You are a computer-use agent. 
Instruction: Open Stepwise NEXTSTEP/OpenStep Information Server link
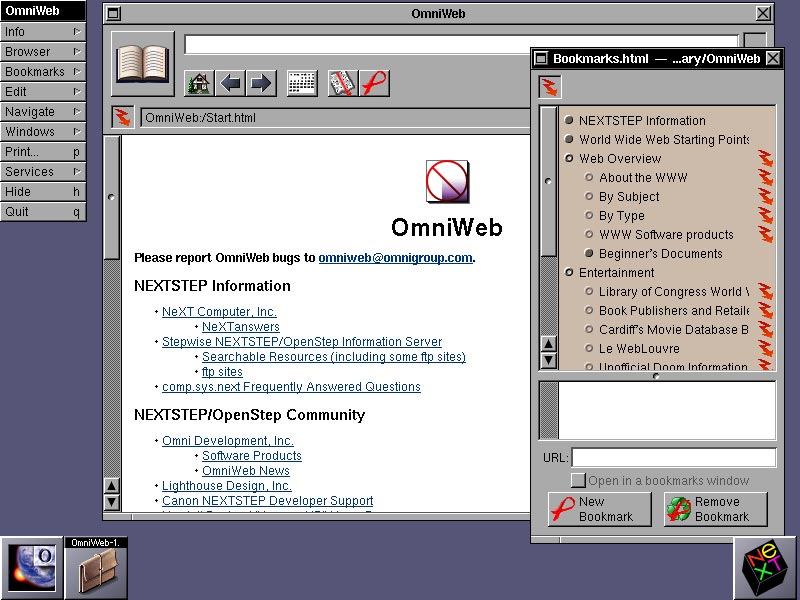pyautogui.click(x=302, y=341)
